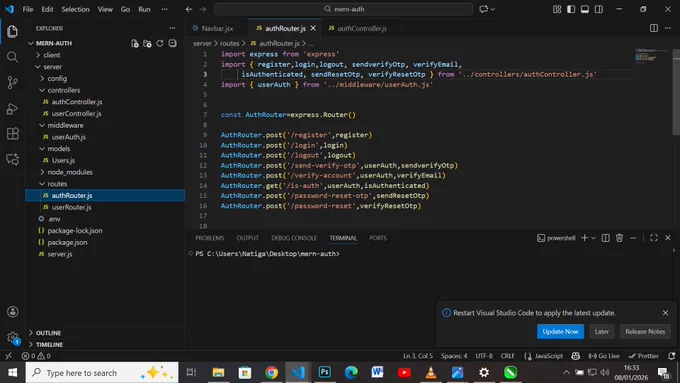Open the Release Notes button

point(645,331)
